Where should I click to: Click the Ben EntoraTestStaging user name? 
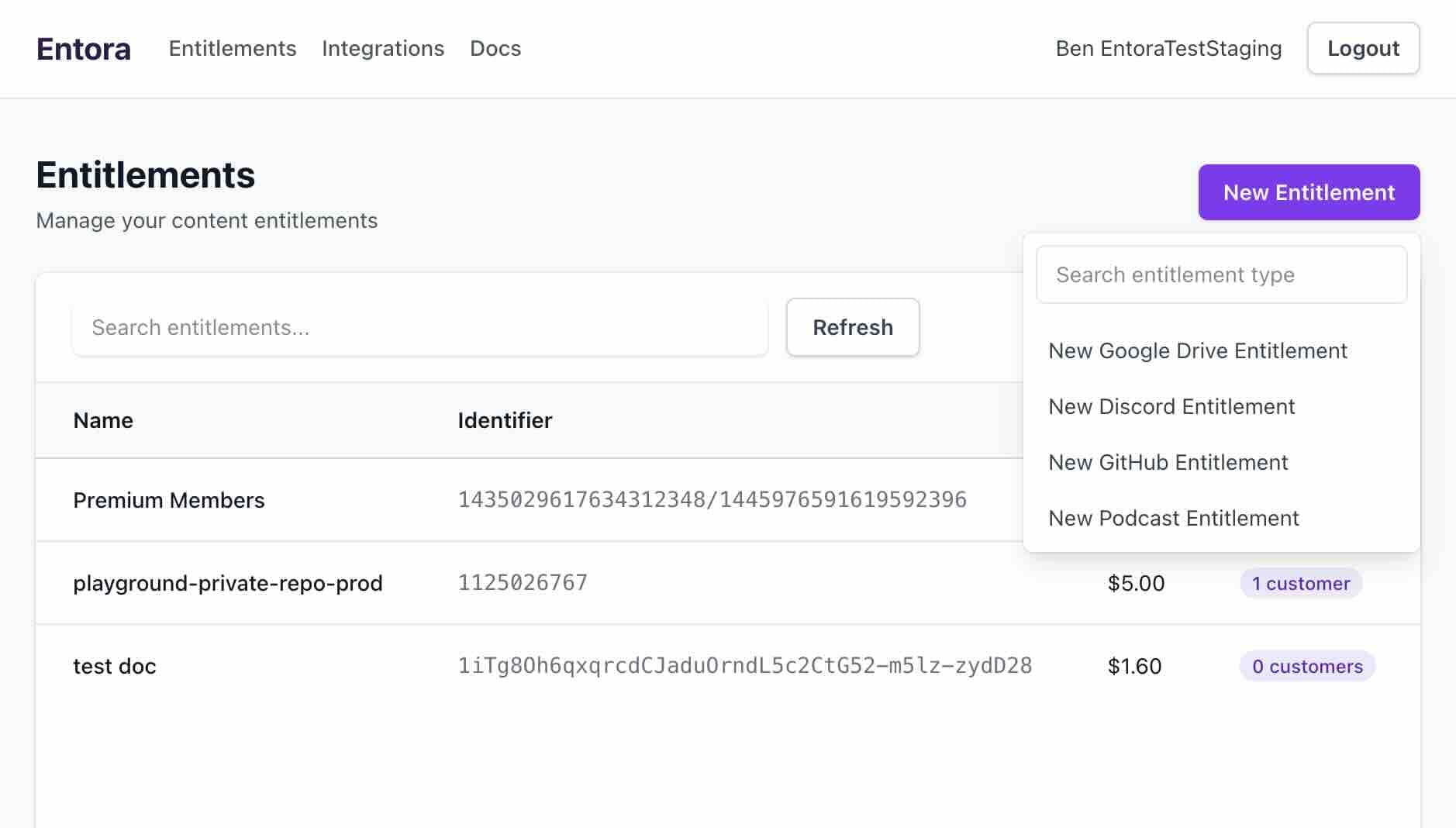tap(1168, 49)
